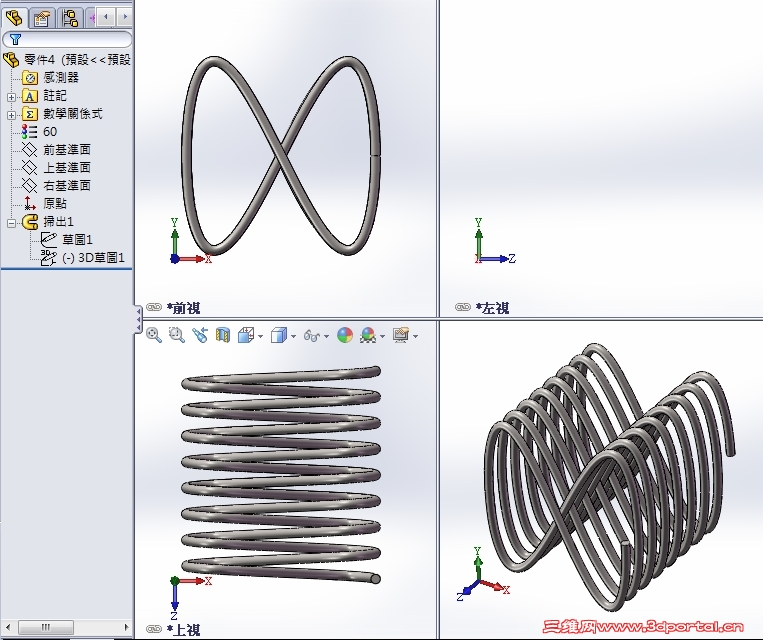Click the Section View icon

[223, 335]
